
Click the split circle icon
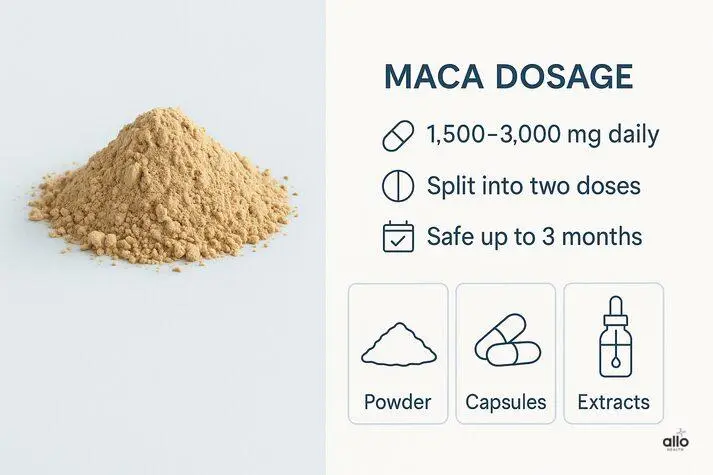pyautogui.click(x=398, y=186)
